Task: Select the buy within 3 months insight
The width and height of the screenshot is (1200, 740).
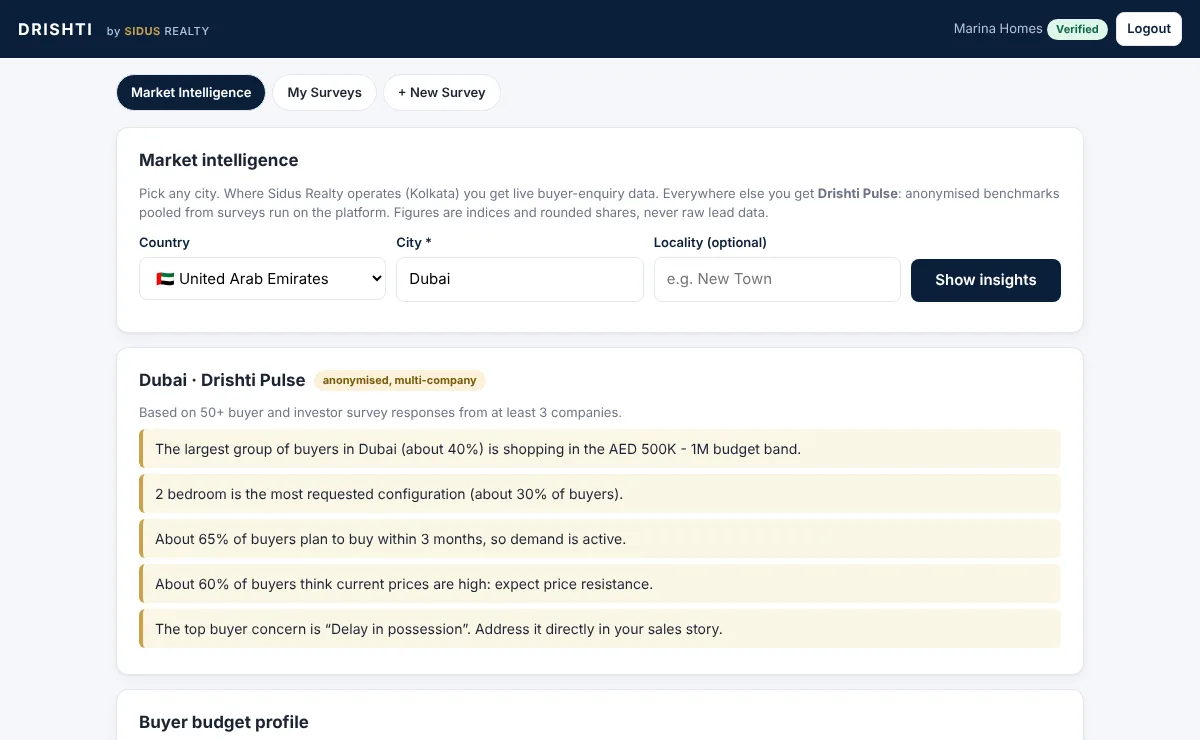Action: [x=600, y=539]
